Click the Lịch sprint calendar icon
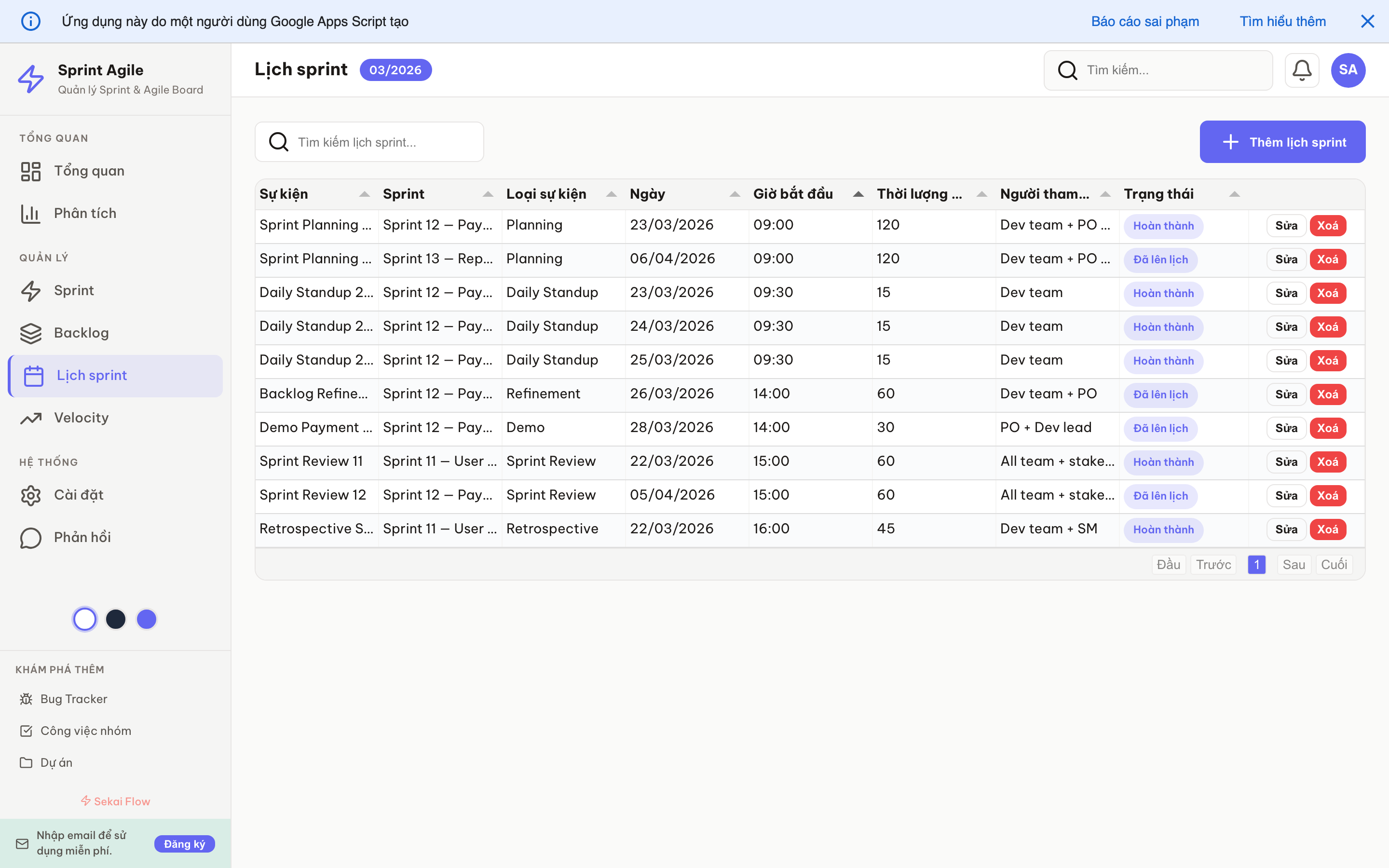This screenshot has width=1389, height=868. (x=33, y=376)
